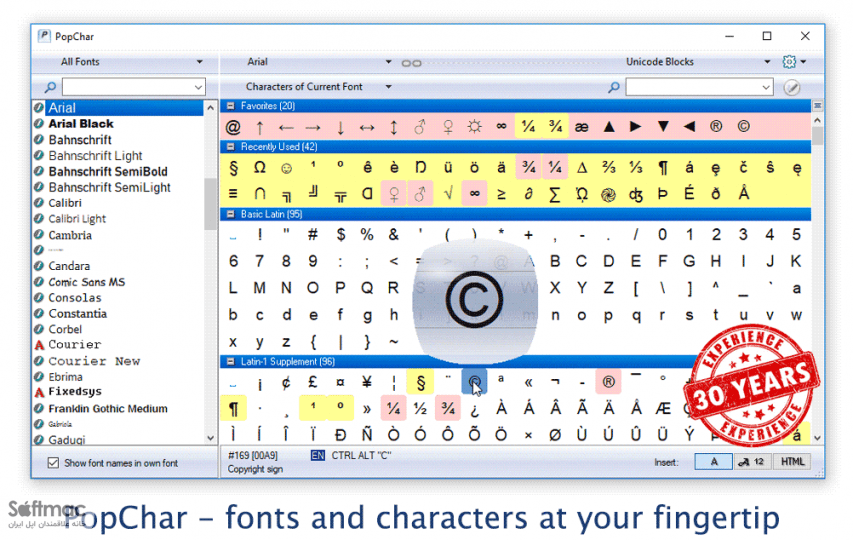Click the font list scroll down arrow
The image size is (853, 540).
point(211,438)
